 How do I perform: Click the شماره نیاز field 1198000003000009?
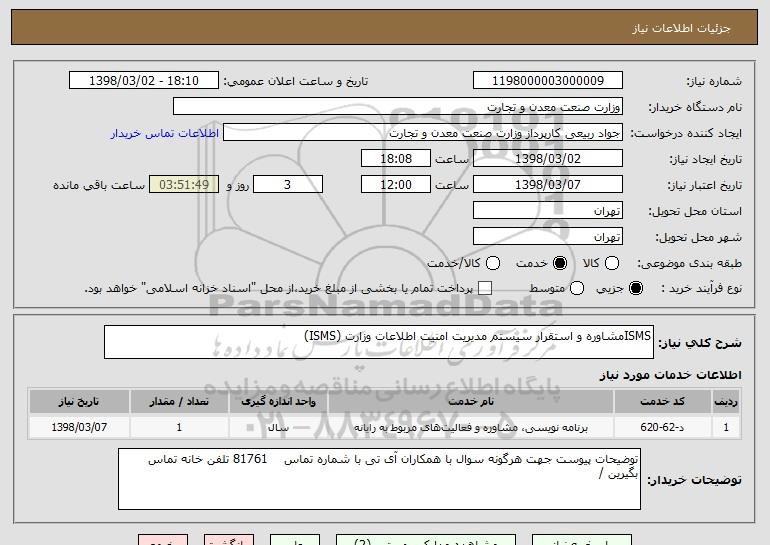[548, 81]
